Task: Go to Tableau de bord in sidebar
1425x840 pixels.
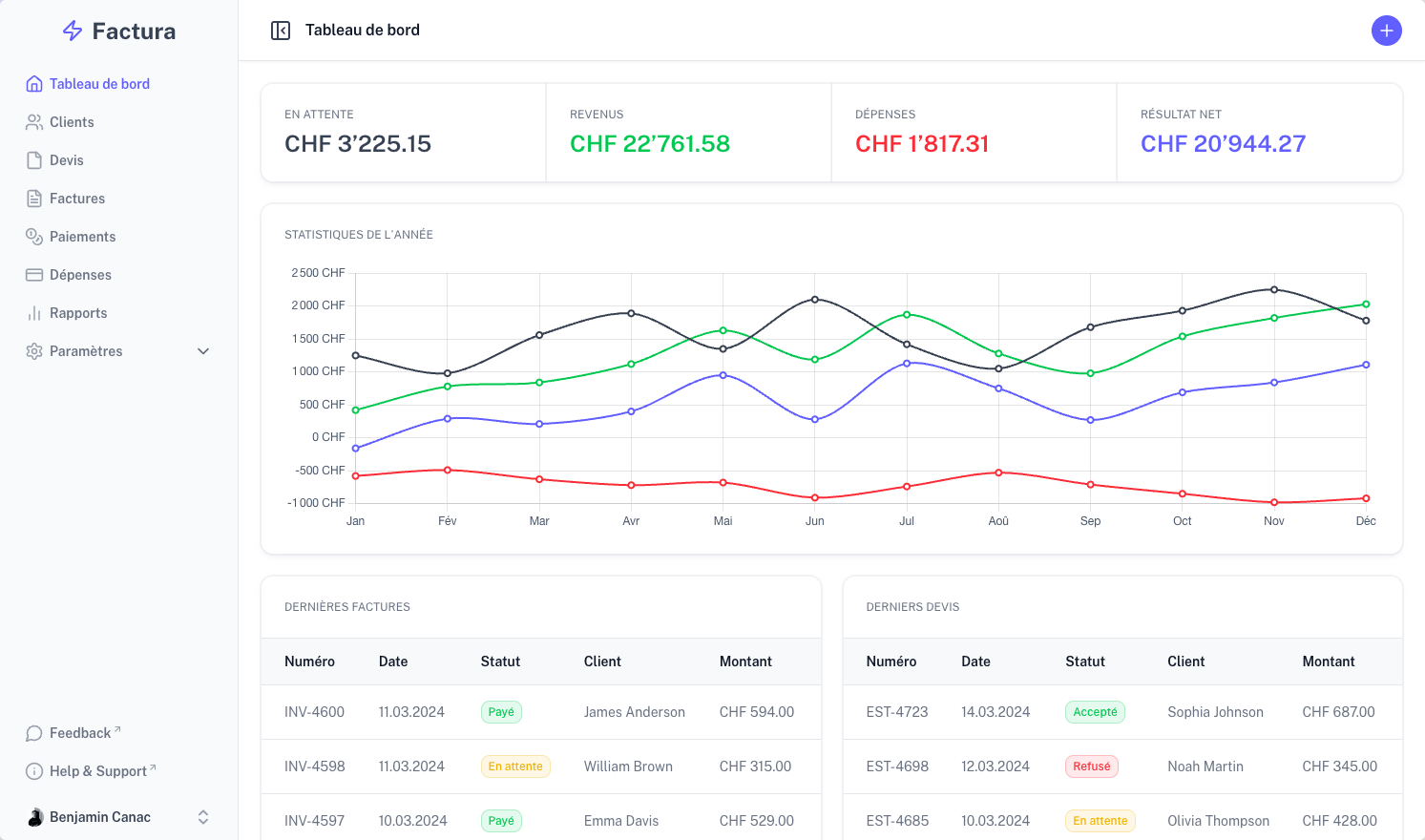Action: click(99, 84)
